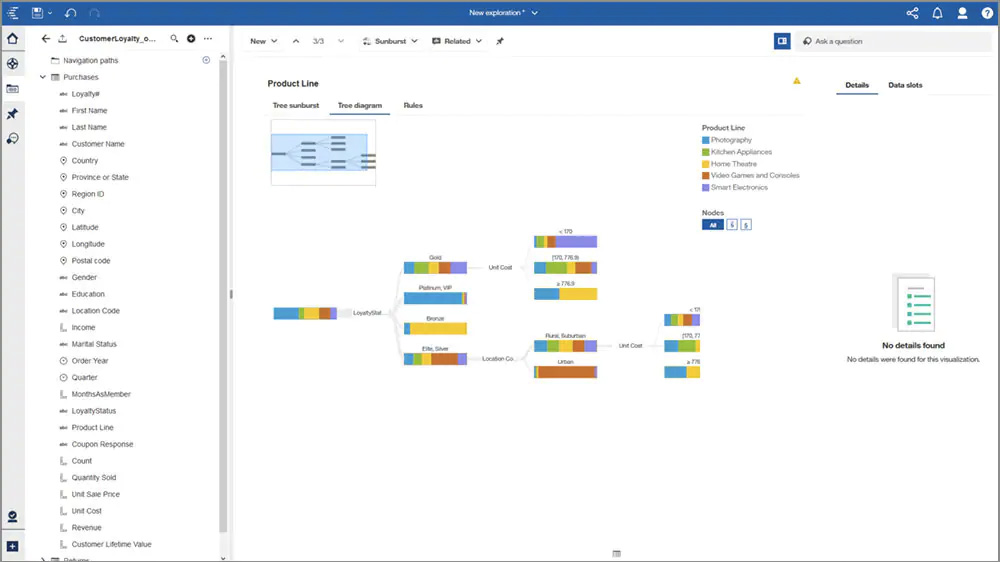Click the pin icon in exploration toolbar
The width and height of the screenshot is (1000, 562).
pos(500,41)
